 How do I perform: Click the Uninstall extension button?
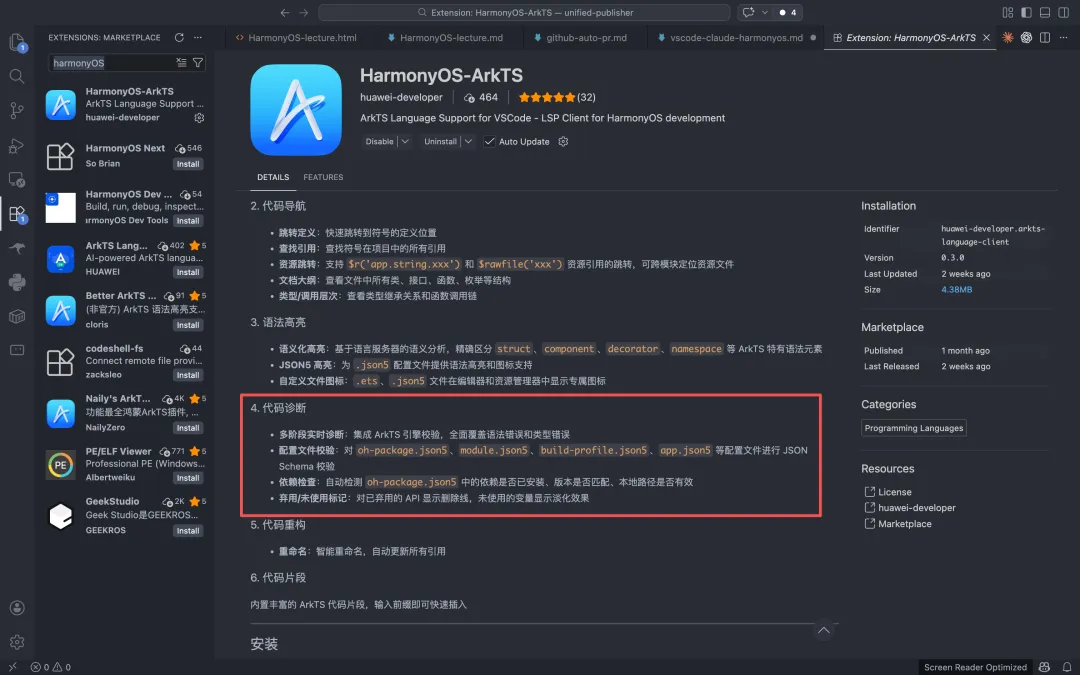(x=440, y=141)
